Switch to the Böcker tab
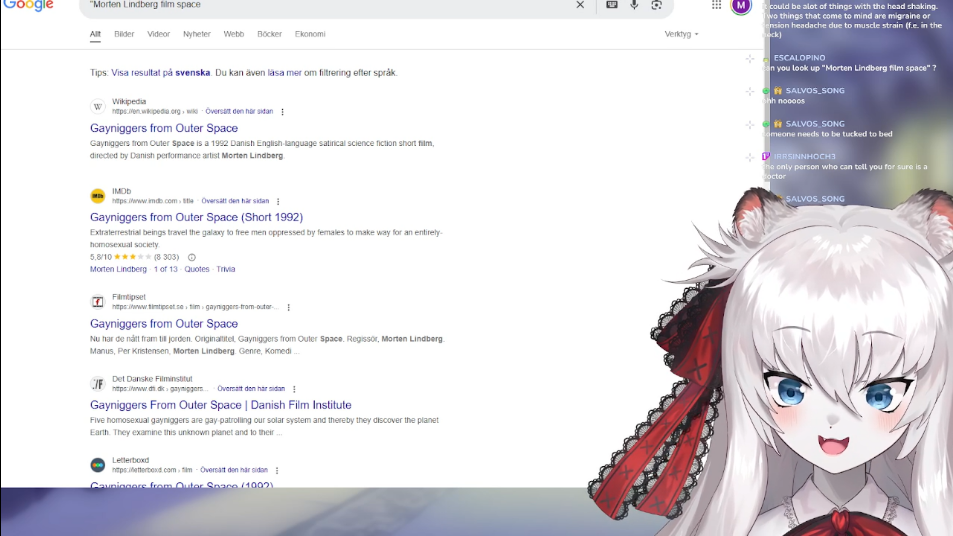This screenshot has width=953, height=536. (x=269, y=34)
